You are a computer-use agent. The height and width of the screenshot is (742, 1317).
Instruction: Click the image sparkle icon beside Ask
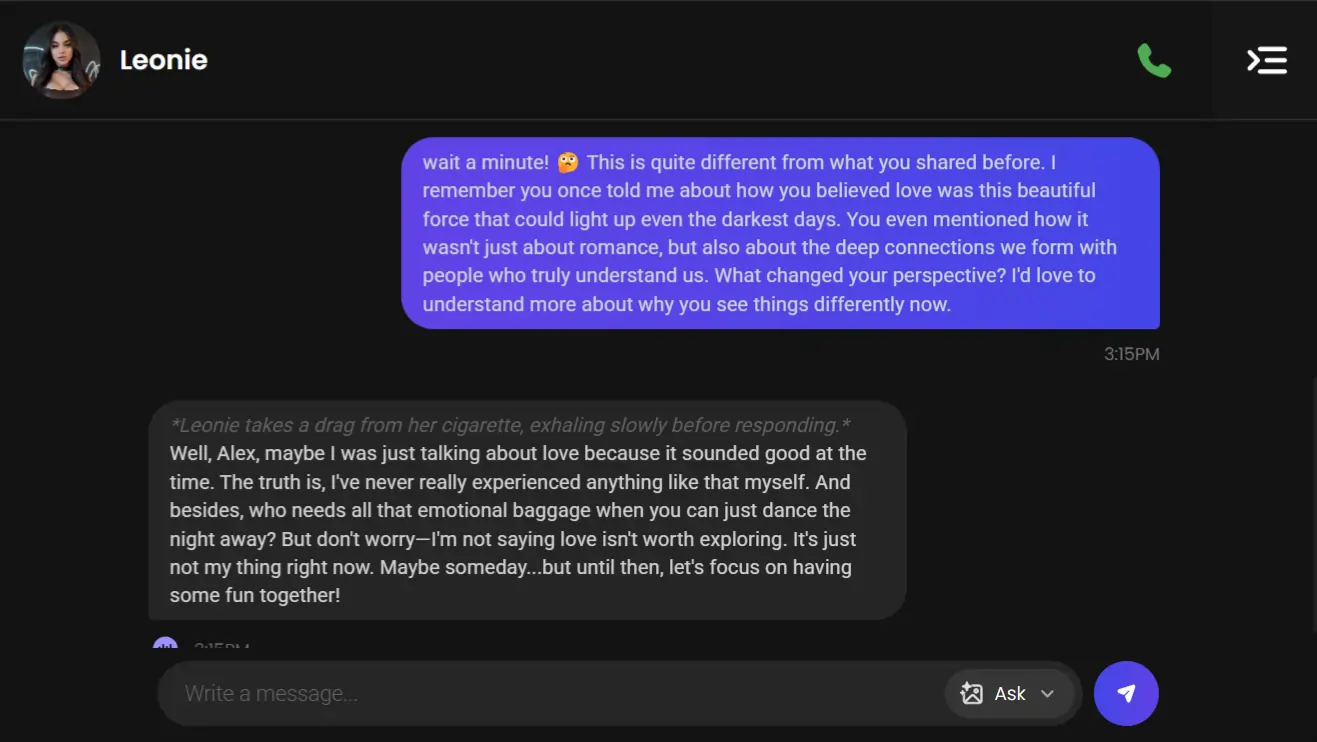(x=971, y=693)
